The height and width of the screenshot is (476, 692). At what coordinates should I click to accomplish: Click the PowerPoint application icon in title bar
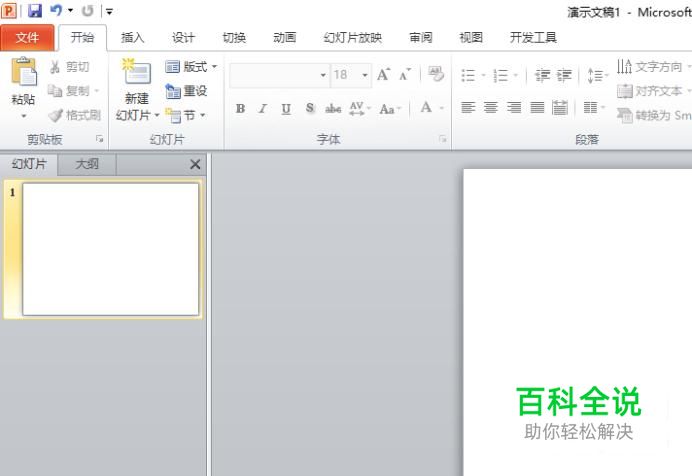pos(8,10)
